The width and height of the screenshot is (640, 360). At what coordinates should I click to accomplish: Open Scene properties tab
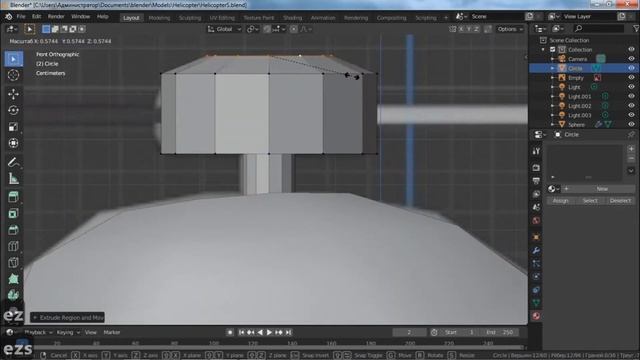(536, 207)
